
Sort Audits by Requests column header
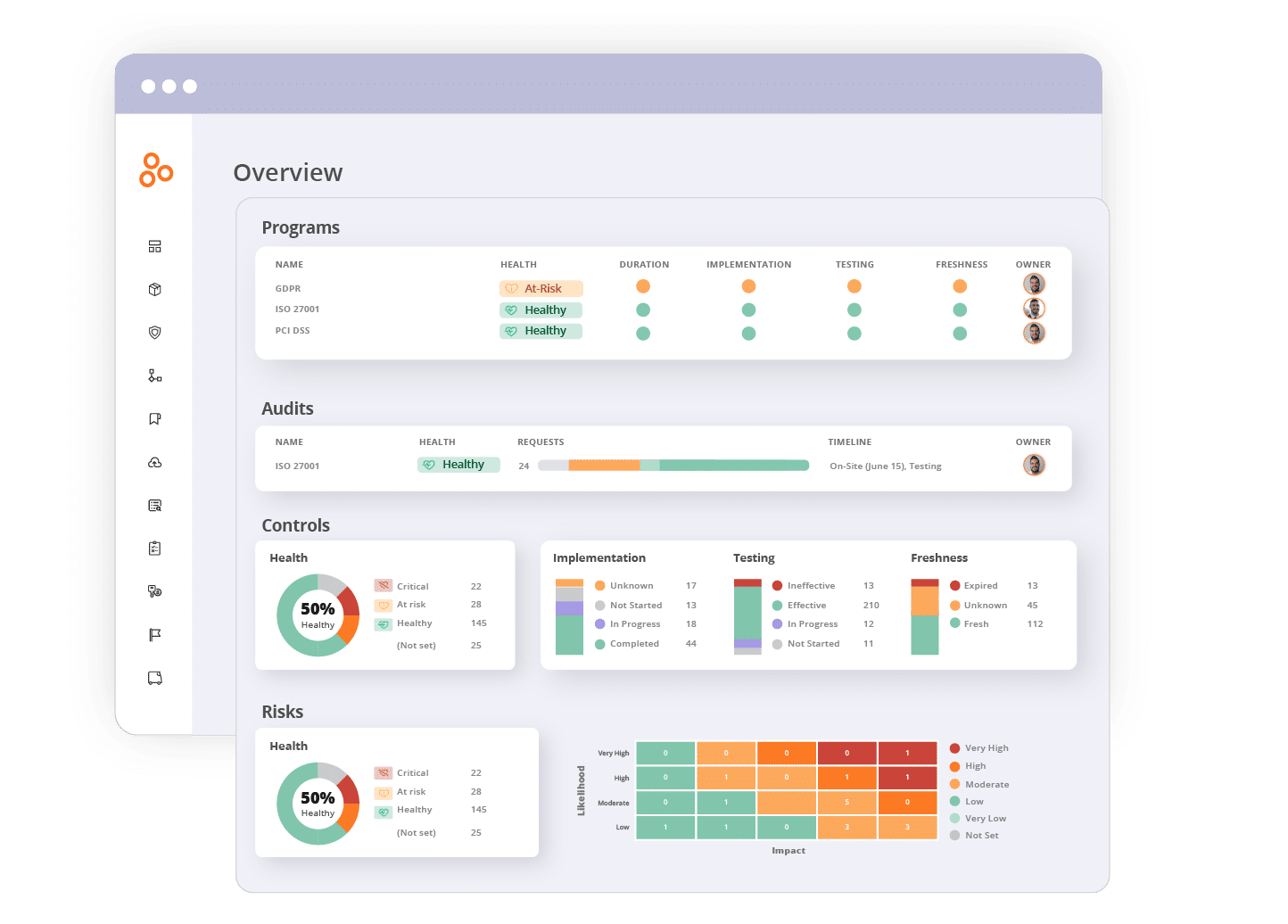click(541, 442)
